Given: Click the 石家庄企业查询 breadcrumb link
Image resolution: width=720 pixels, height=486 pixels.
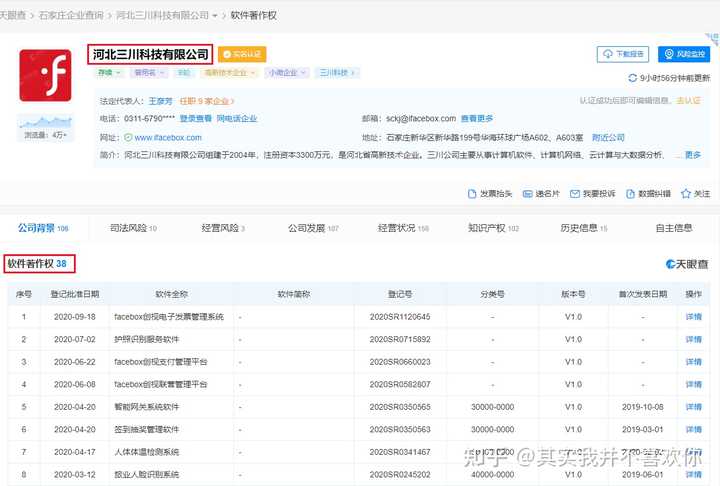Looking at the screenshot, I should click(x=71, y=15).
